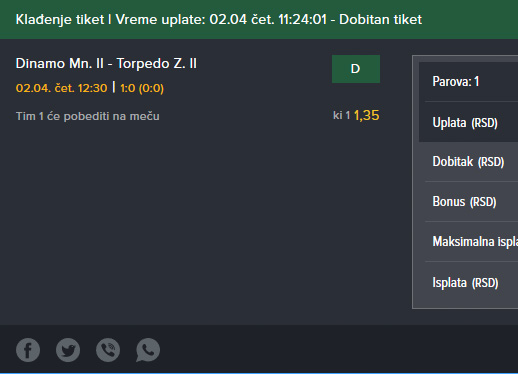
Task: Share ticket on Facebook
Action: click(x=28, y=350)
